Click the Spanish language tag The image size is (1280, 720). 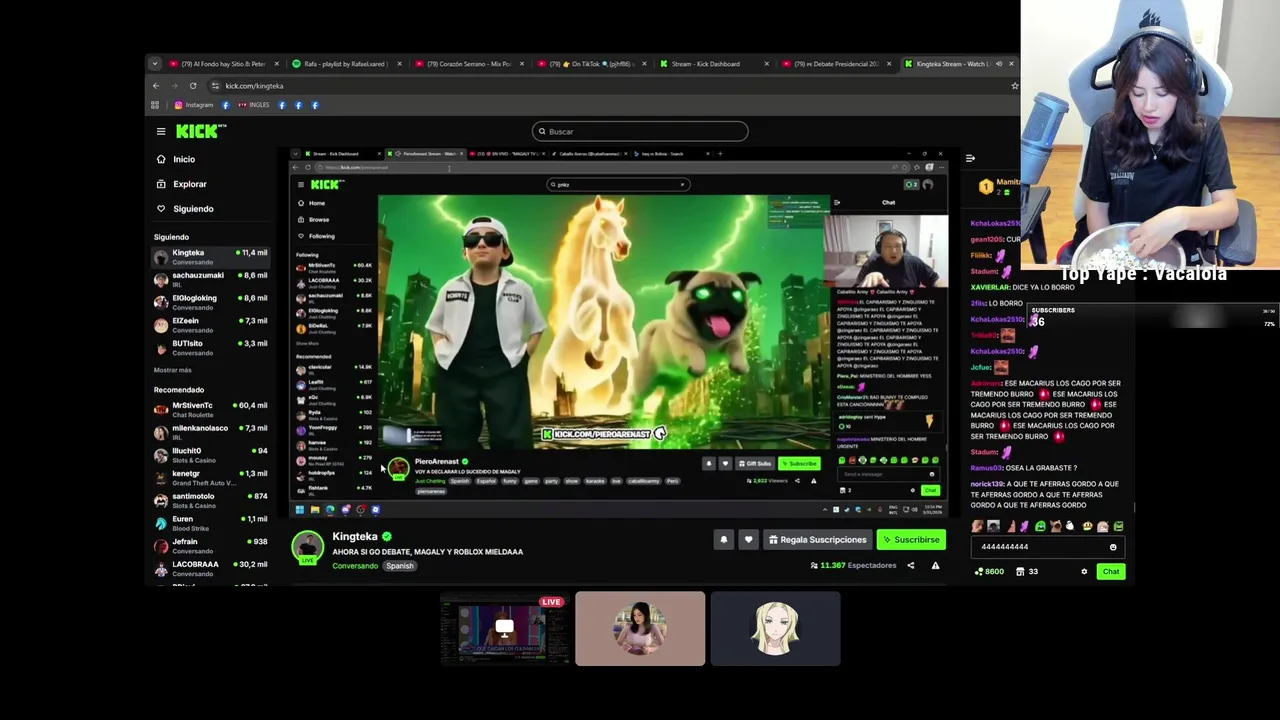point(400,566)
